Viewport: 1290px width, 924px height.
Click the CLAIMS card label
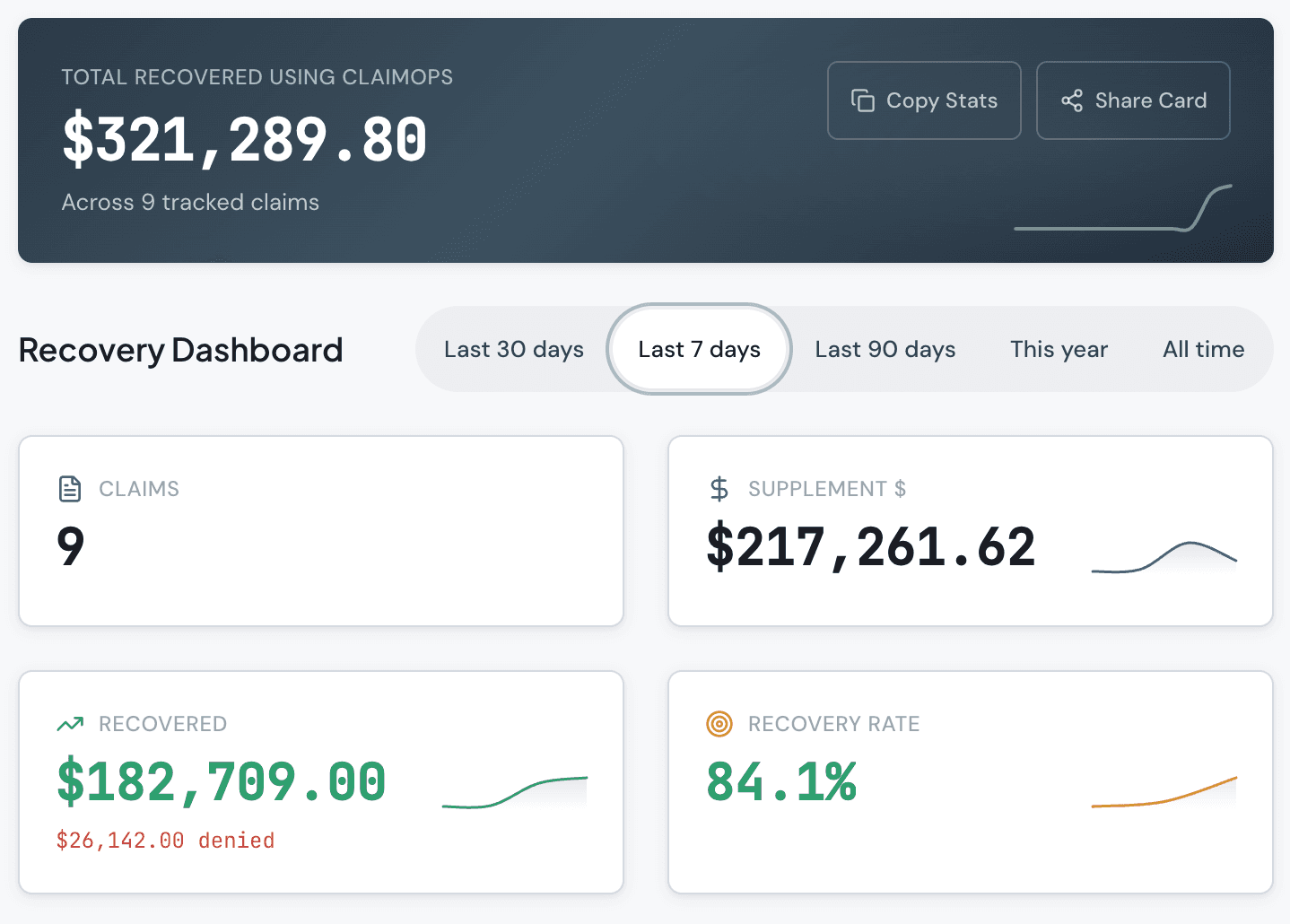[x=139, y=489]
